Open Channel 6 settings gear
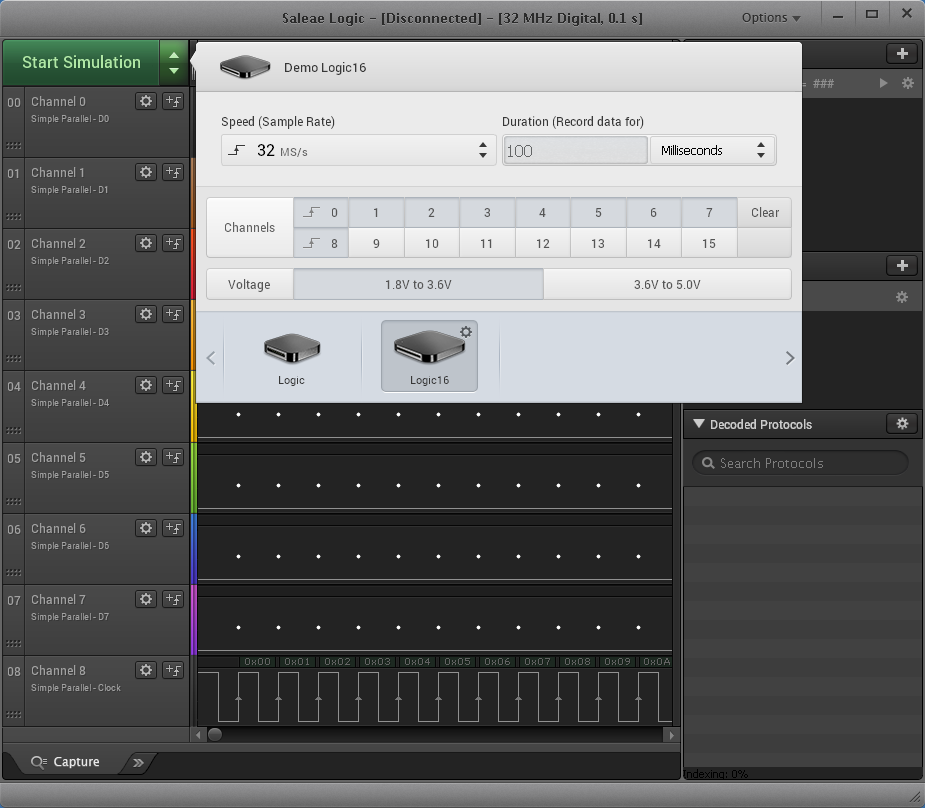This screenshot has width=925, height=808. coord(146,528)
